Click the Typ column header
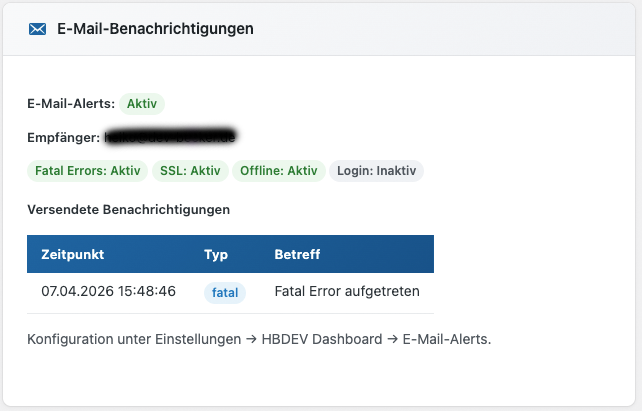The image size is (642, 411). (x=215, y=255)
